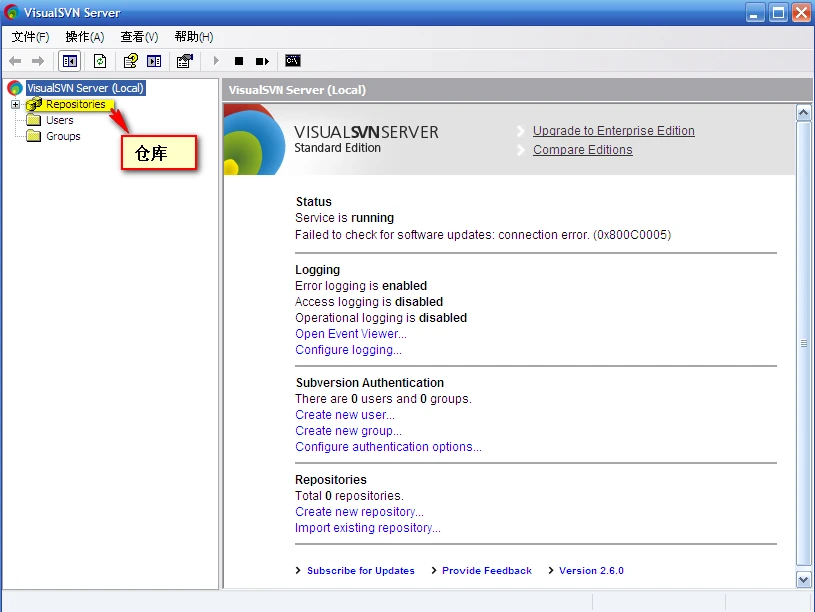The image size is (815, 612).
Task: Click Subscribe for Updates link
Action: 361,571
